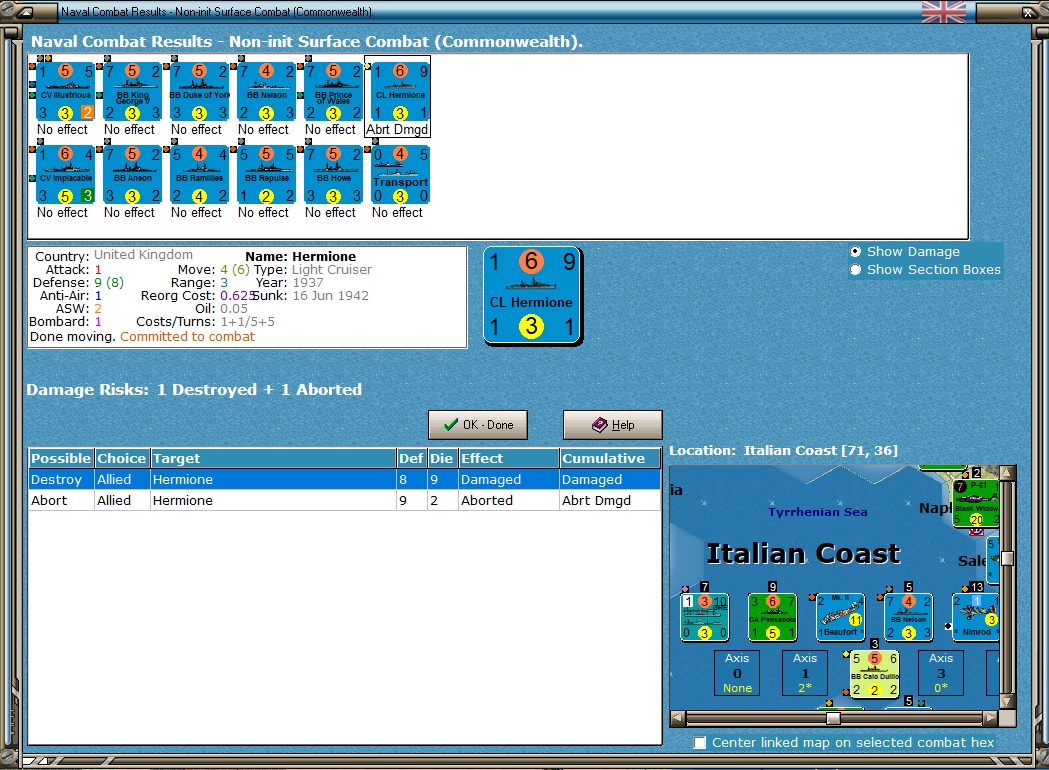The image size is (1049, 770).
Task: Click the map's scroll up arrow
Action: (x=1007, y=473)
